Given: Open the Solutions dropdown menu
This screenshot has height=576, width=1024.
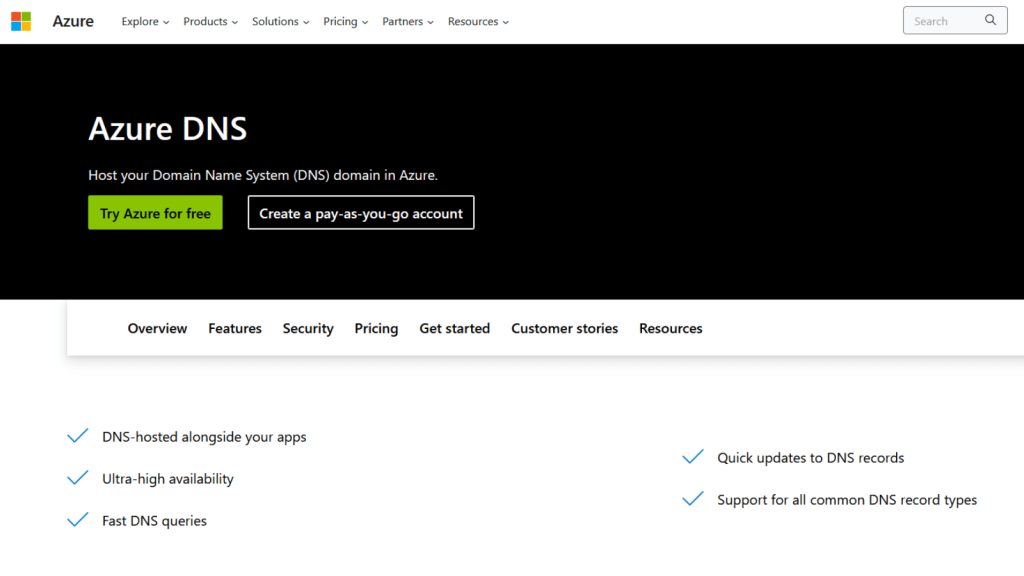Looking at the screenshot, I should pos(280,22).
